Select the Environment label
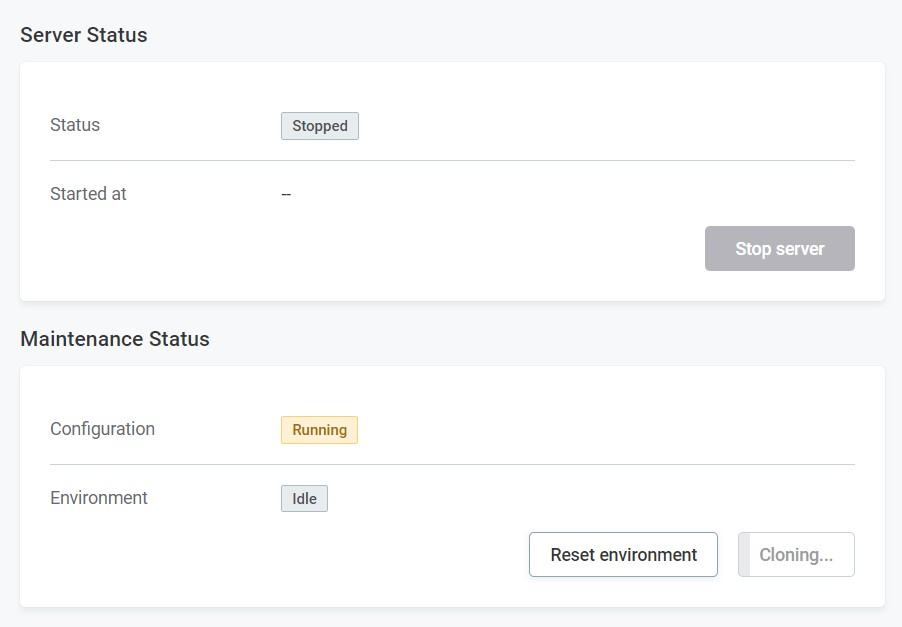Viewport: 902px width, 627px height. [99, 498]
